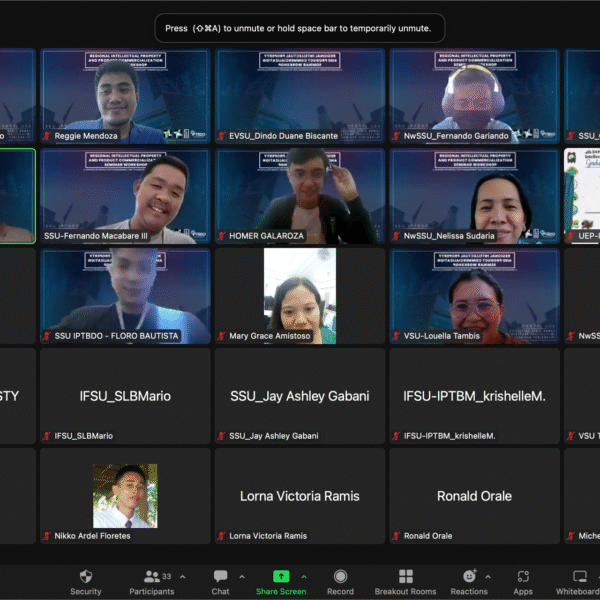Image resolution: width=600 pixels, height=600 pixels.
Task: Click muted mic icon for HOMER GALAROZA
Action: click(x=221, y=236)
